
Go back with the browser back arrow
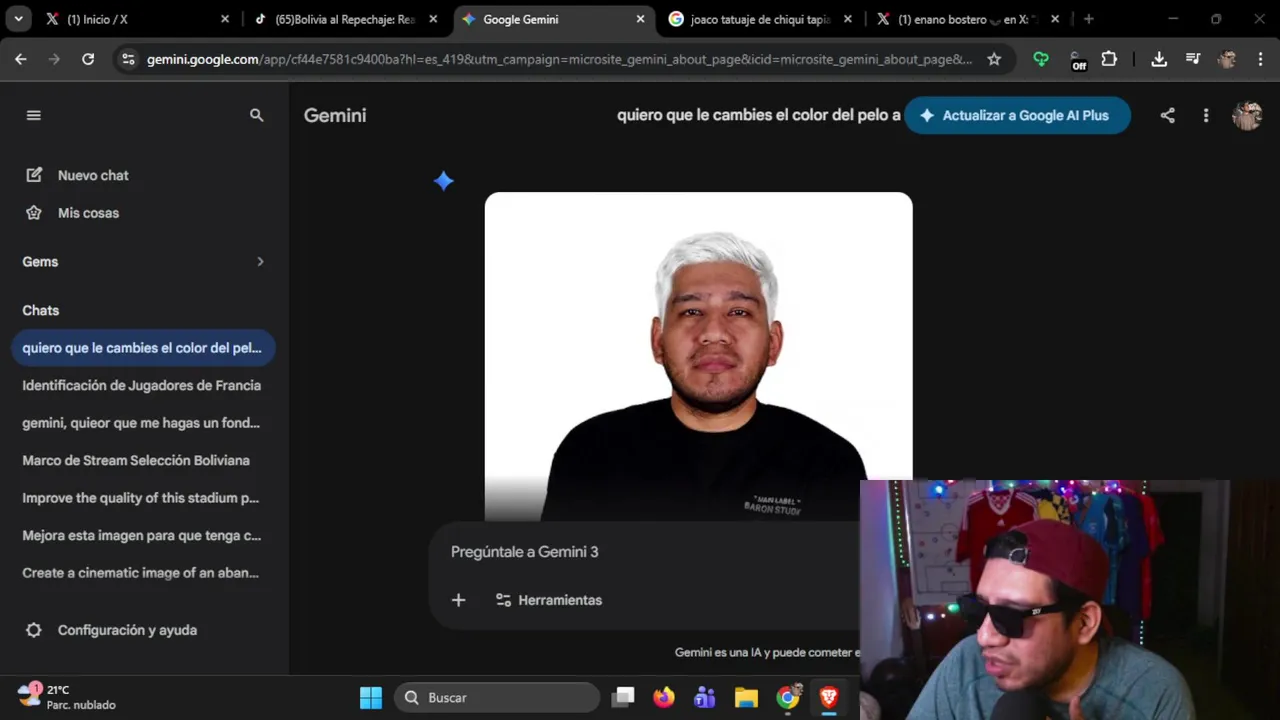click(21, 59)
